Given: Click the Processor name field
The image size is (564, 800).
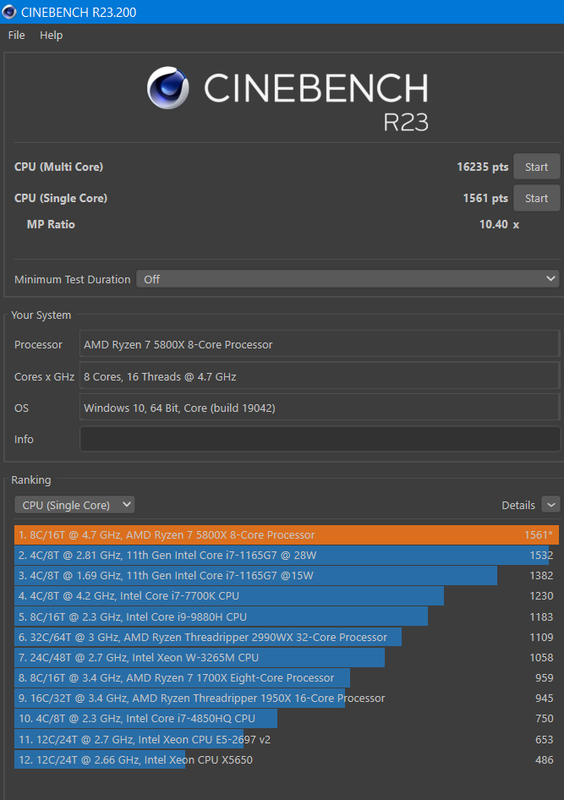Looking at the screenshot, I should coord(320,344).
